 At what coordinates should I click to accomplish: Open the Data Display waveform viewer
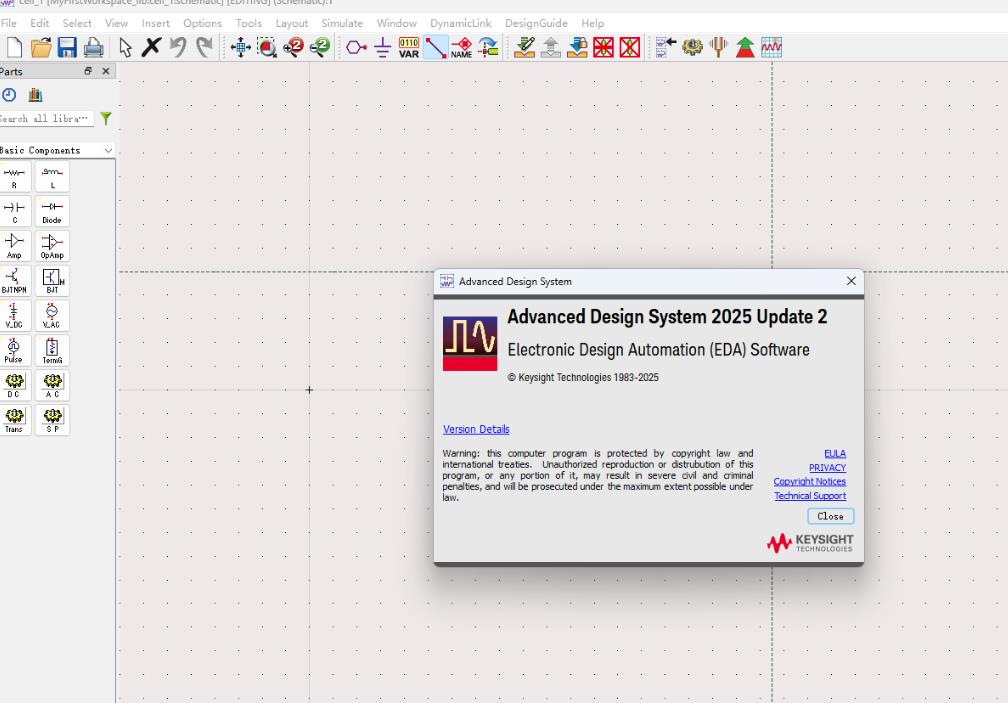point(771,46)
